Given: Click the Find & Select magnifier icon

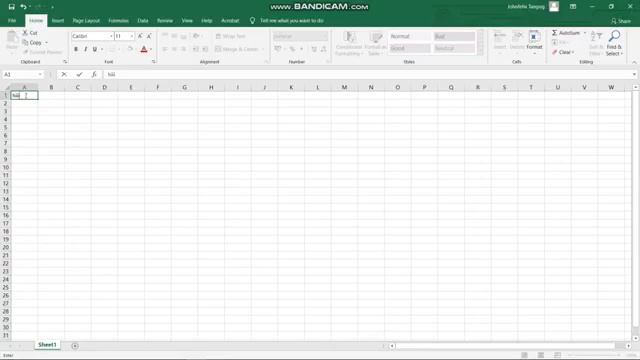Looking at the screenshot, I should click(x=614, y=36).
